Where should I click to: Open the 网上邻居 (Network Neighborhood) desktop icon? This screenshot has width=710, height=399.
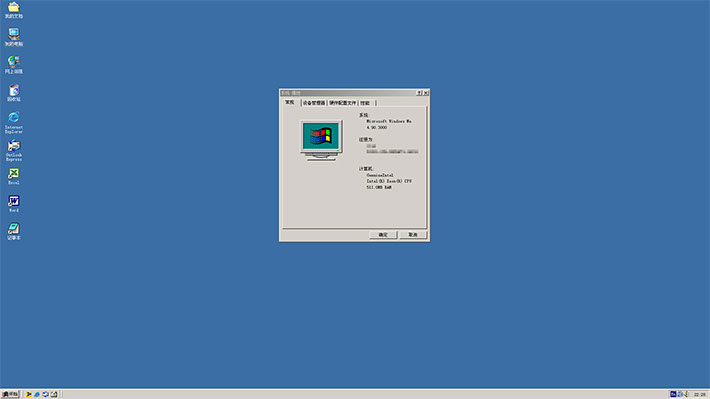click(14, 65)
